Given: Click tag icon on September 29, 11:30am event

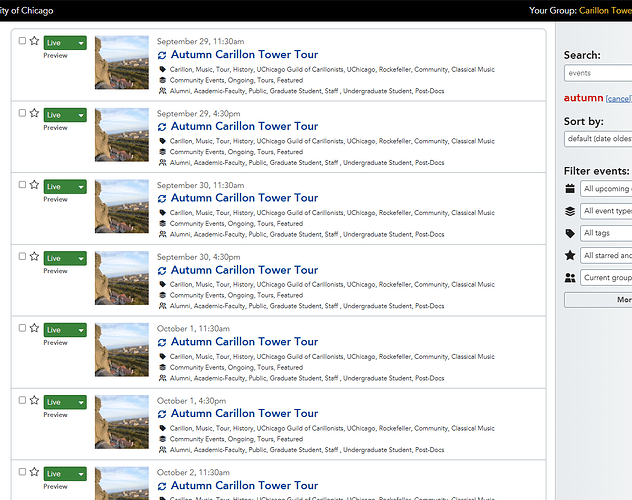Looking at the screenshot, I should pos(162,69).
